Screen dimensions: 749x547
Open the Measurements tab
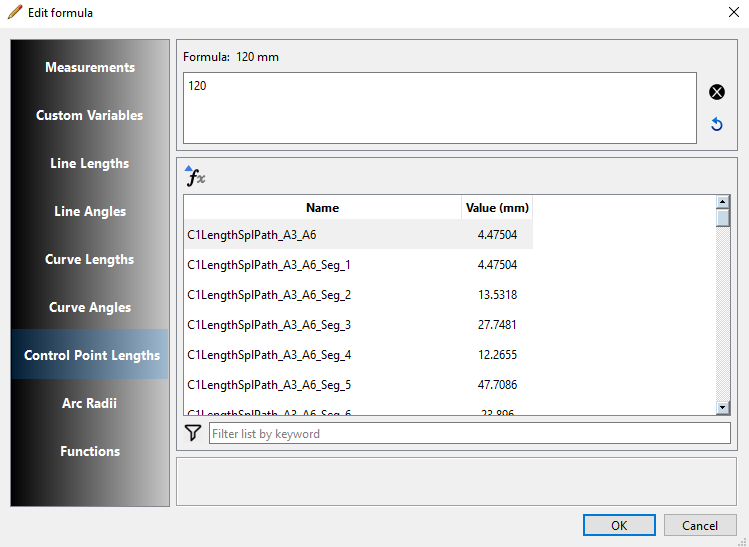pos(90,67)
